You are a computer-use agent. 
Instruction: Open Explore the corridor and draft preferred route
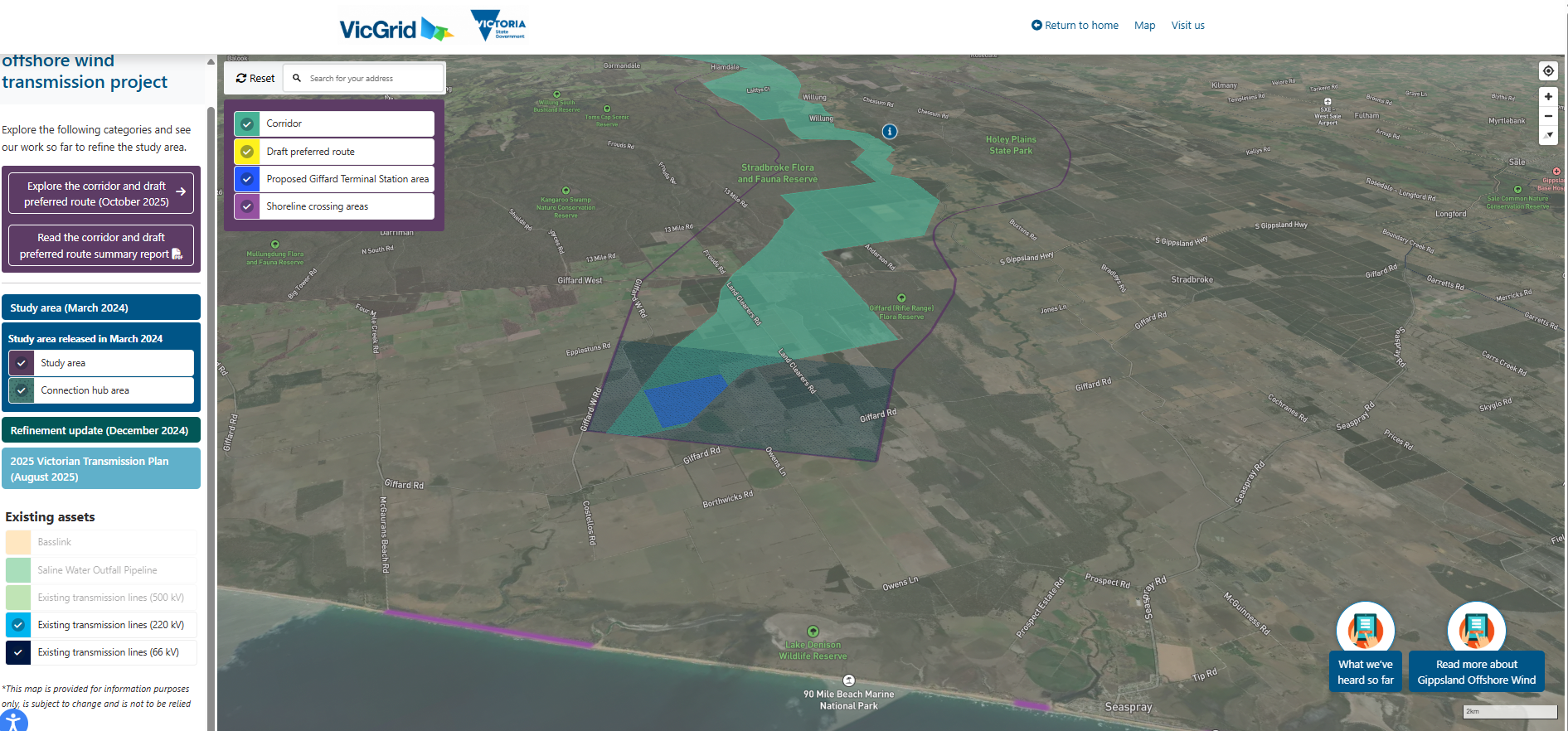[x=101, y=193]
